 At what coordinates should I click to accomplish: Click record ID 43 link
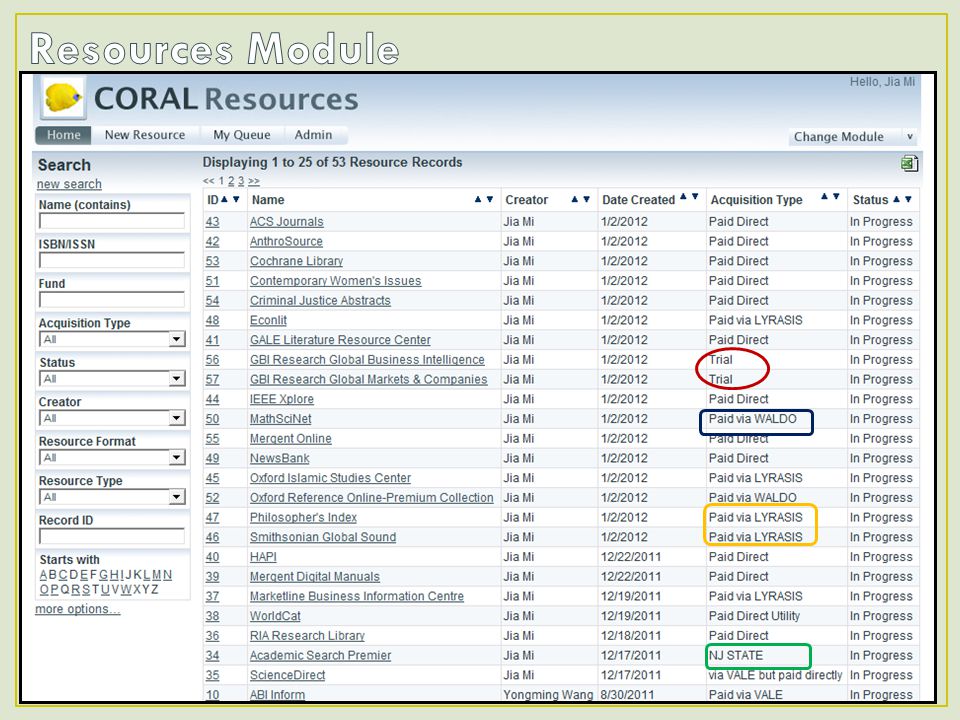point(212,222)
